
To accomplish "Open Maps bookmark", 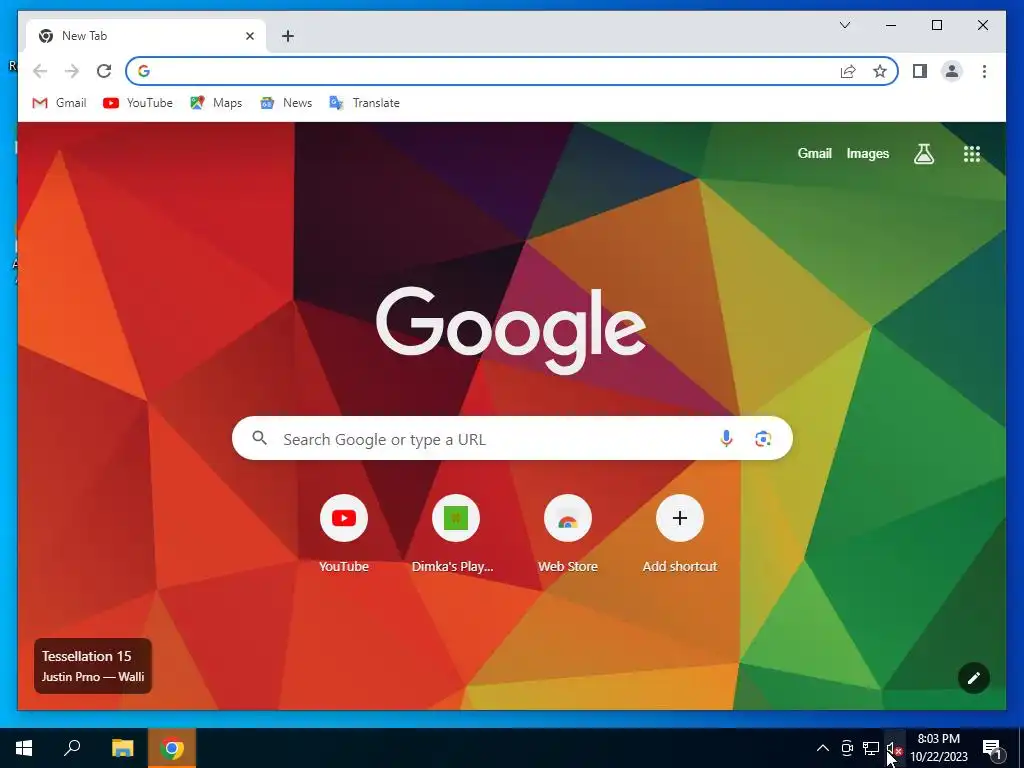I will pos(216,103).
